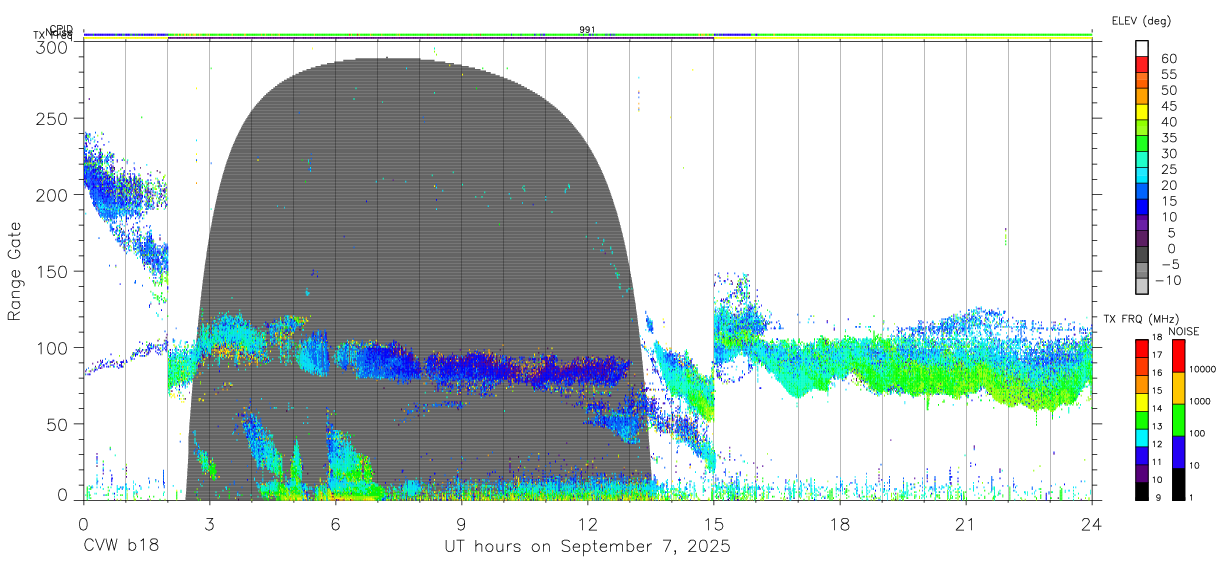
Task: Click the 9 tick on UT hours axis
Action: click(461, 524)
